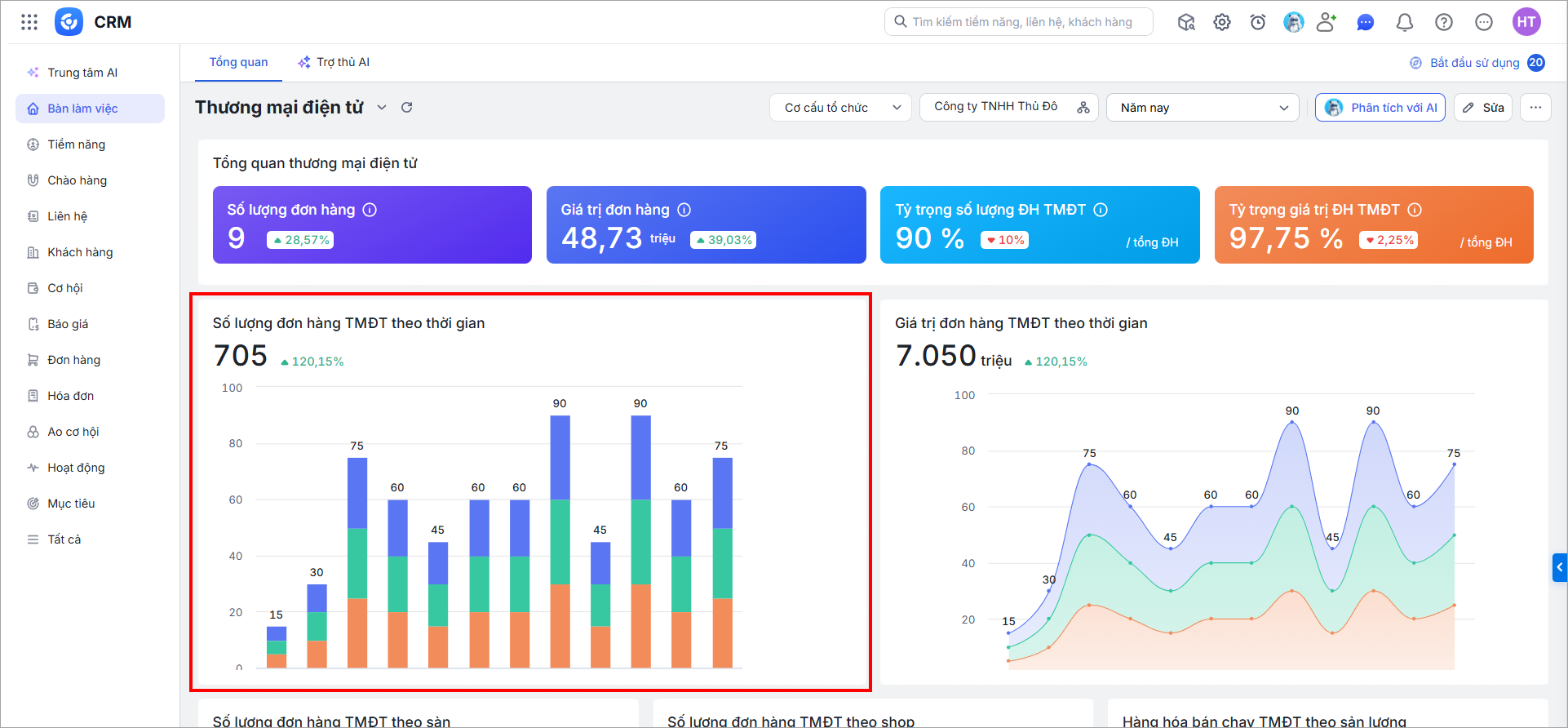This screenshot has width=1568, height=728.
Task: Switch to the Trợ thủ AI tab
Action: [334, 62]
